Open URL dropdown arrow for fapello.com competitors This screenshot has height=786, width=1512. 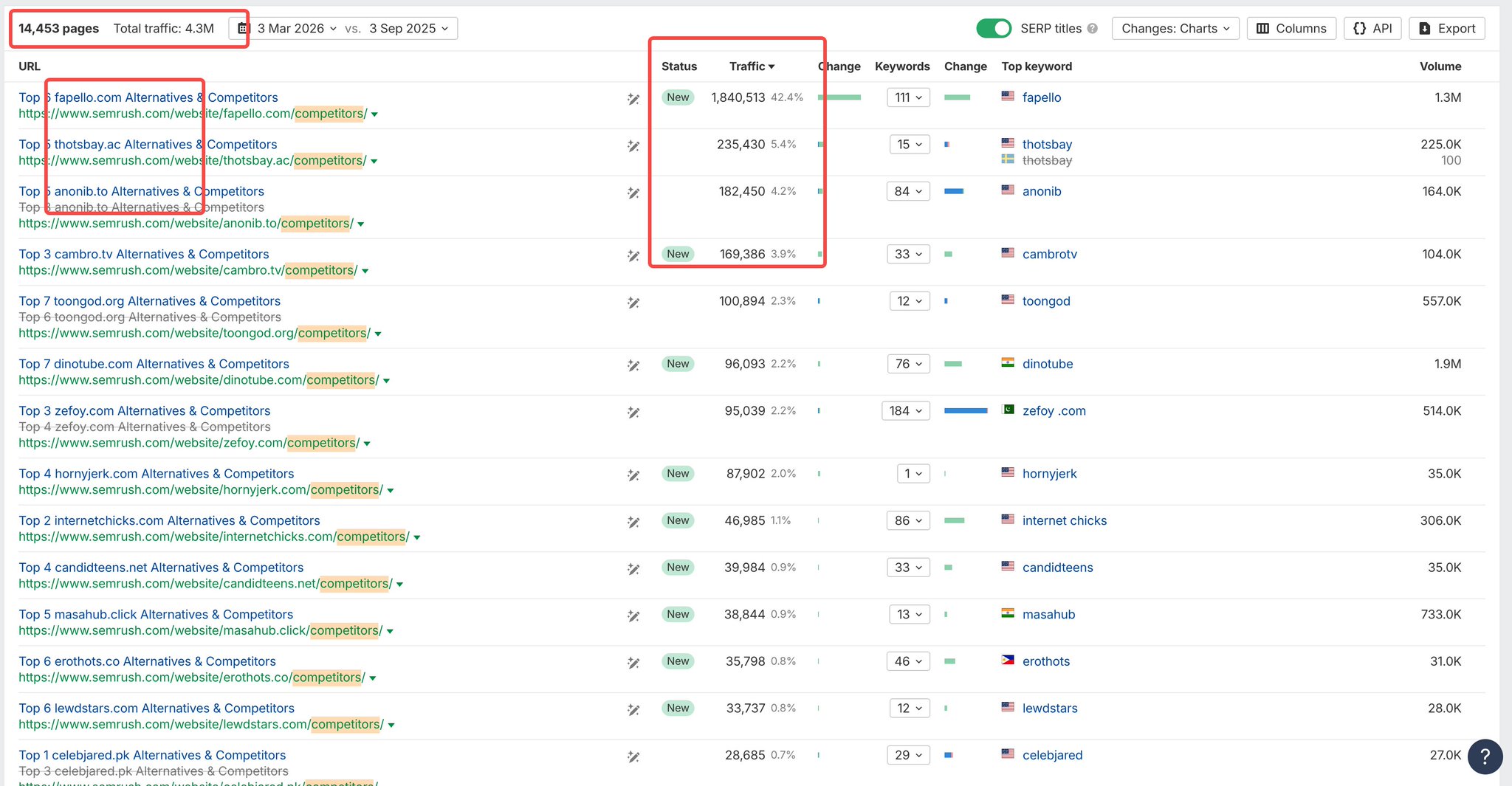(374, 114)
